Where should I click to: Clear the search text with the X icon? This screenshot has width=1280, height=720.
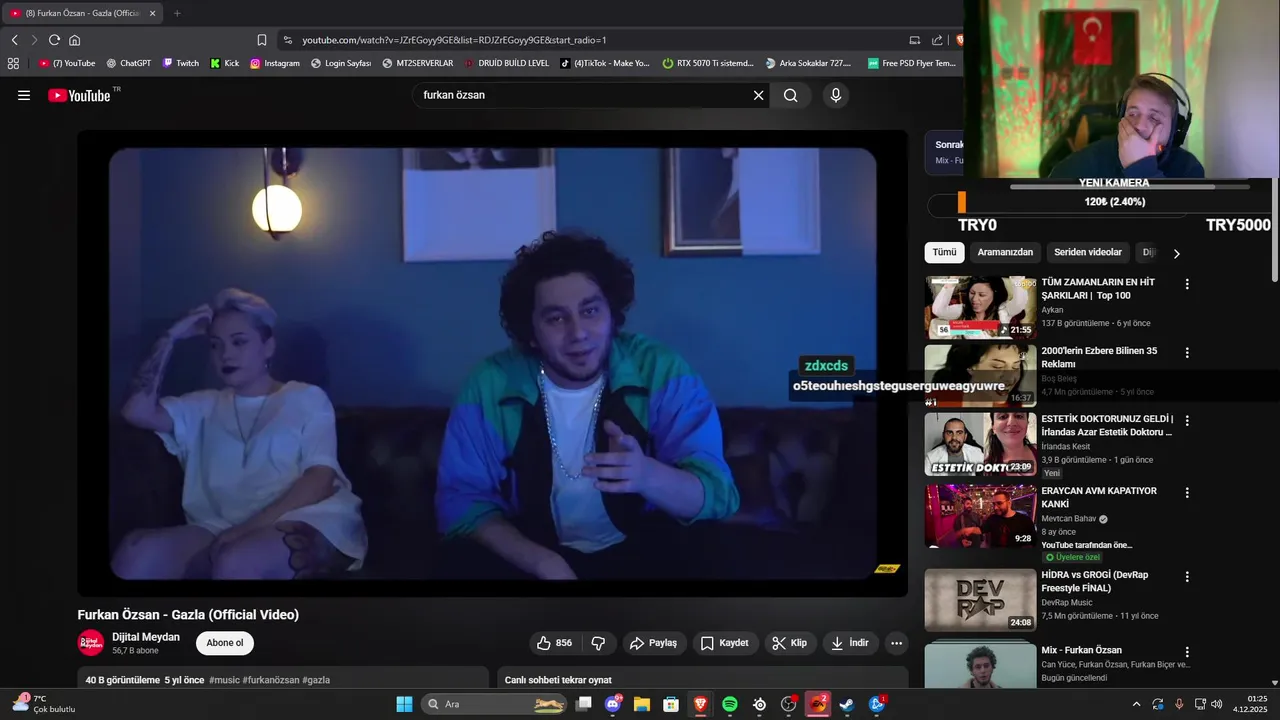point(758,95)
